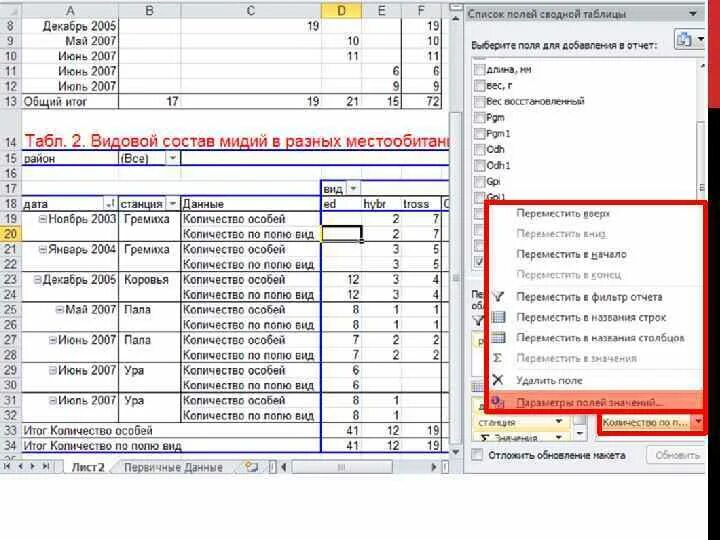Screen dimensions: 720x540
Task: Click the 'Табл. 2' red title cell
Action: tap(236, 141)
